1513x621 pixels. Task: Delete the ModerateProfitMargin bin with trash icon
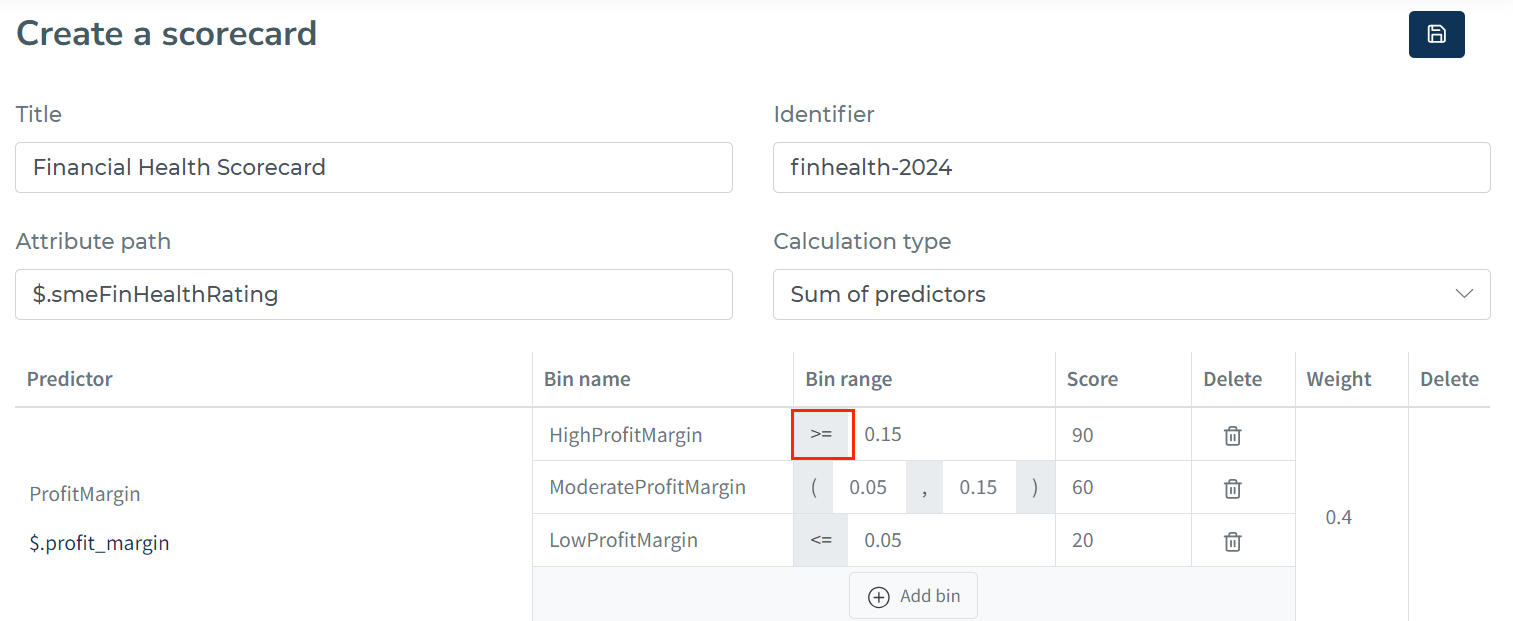pos(1233,488)
